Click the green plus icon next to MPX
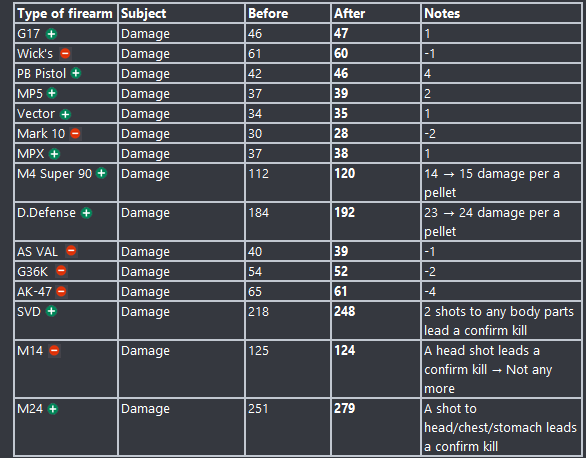The width and height of the screenshot is (586, 458). click(55, 154)
